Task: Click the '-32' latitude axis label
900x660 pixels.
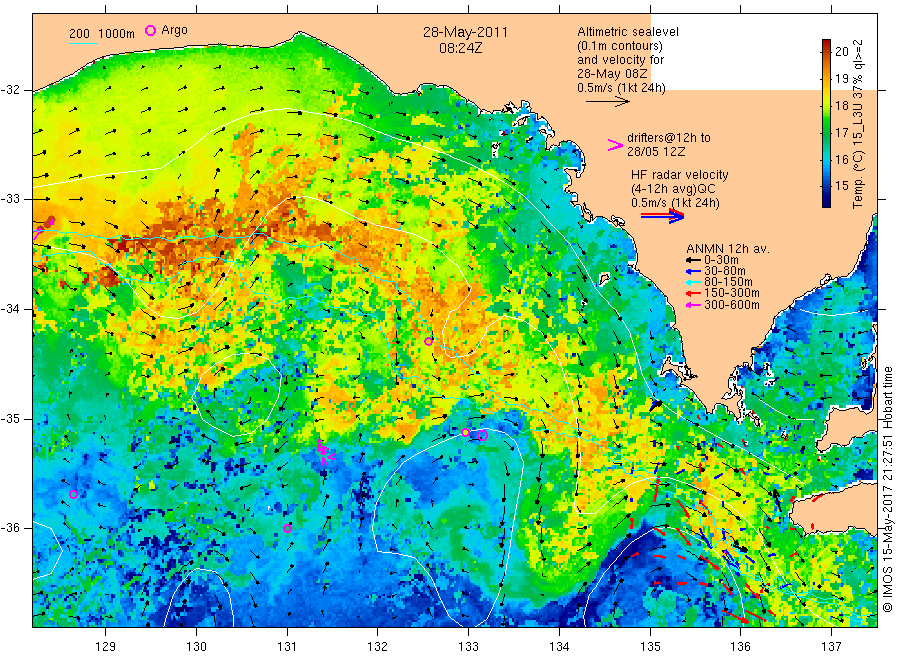Action: click(x=10, y=90)
